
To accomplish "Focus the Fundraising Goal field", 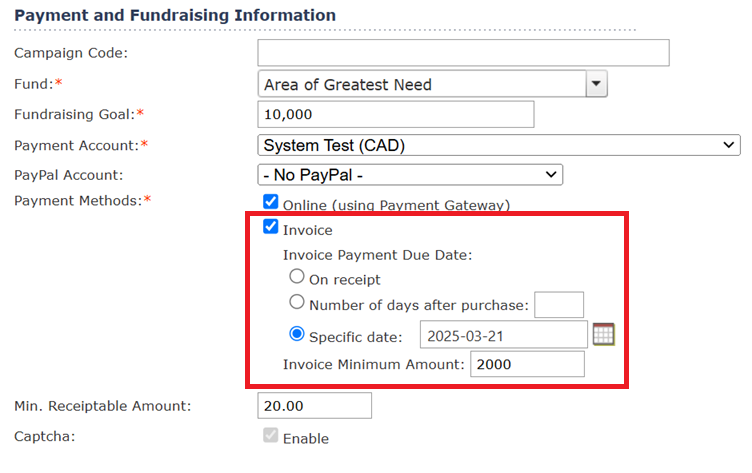I will point(396,114).
